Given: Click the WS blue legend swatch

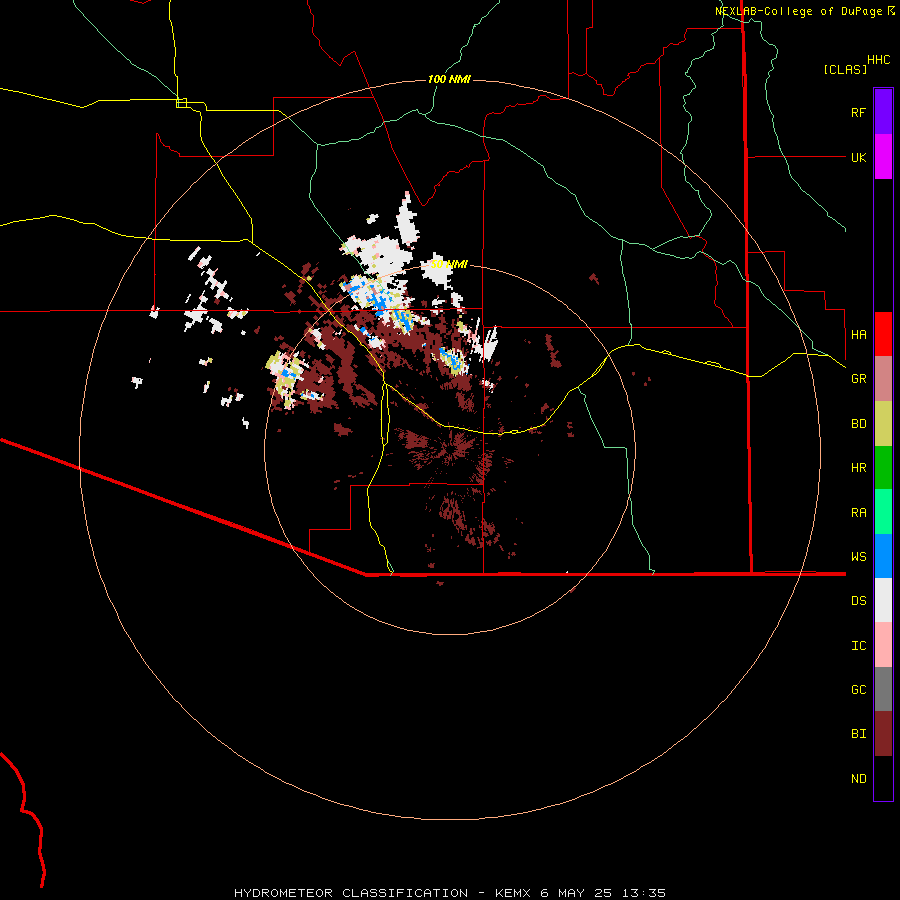Looking at the screenshot, I should click(x=883, y=556).
